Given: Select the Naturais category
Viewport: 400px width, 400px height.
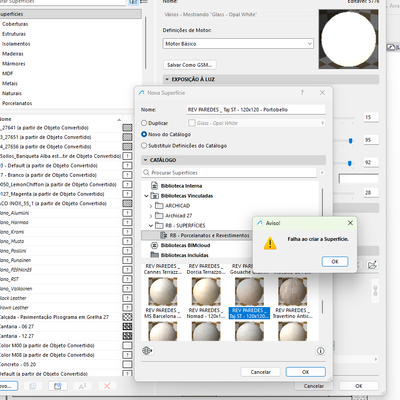Looking at the screenshot, I should (12, 93).
